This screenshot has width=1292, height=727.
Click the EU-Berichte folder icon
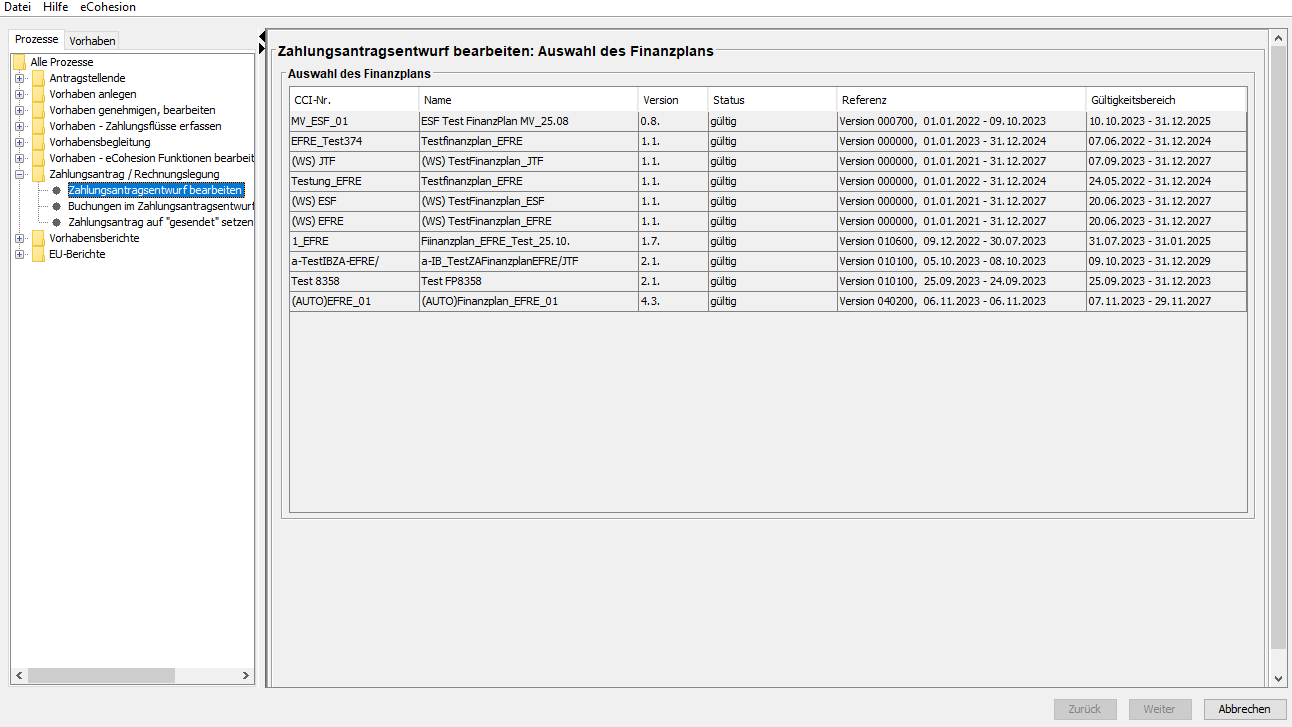click(38, 254)
